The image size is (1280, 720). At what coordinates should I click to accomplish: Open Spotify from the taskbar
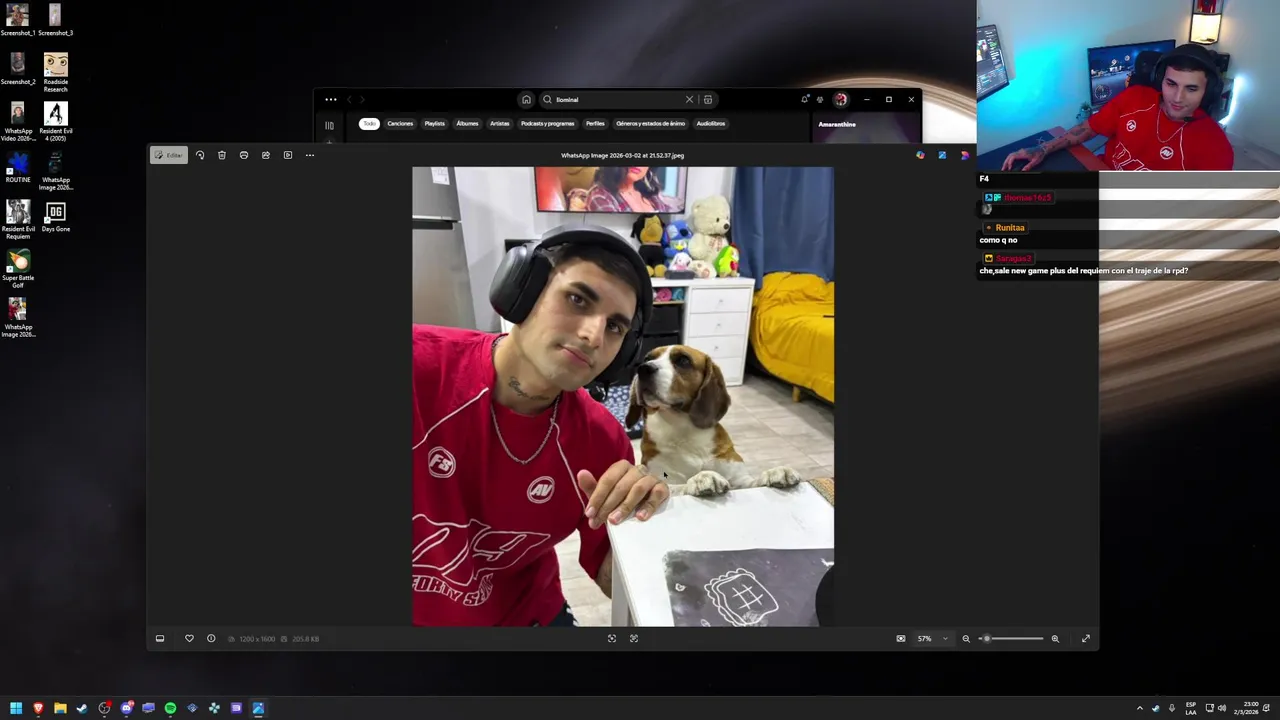170,708
